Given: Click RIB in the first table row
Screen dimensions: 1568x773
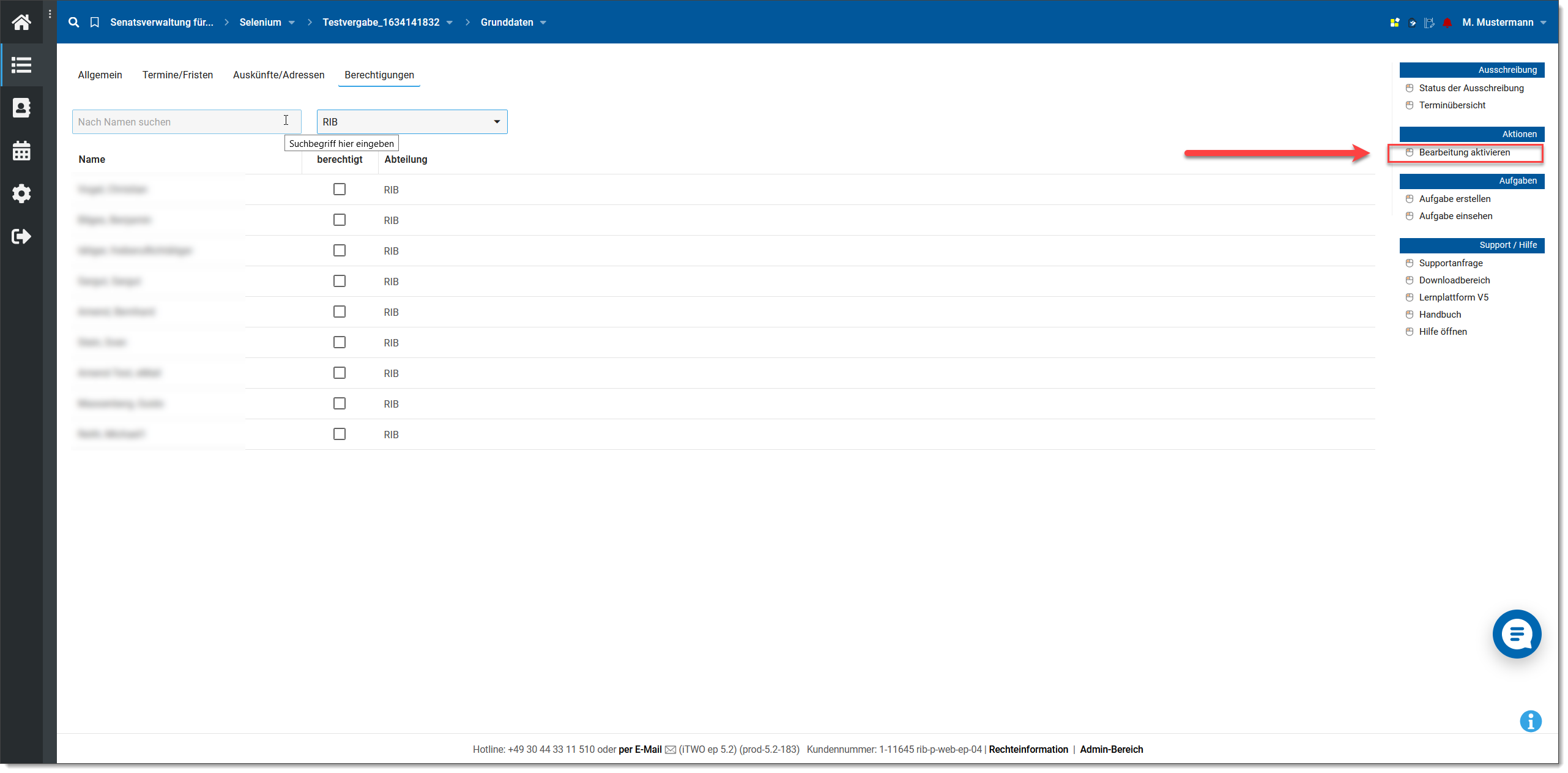Looking at the screenshot, I should click(391, 190).
